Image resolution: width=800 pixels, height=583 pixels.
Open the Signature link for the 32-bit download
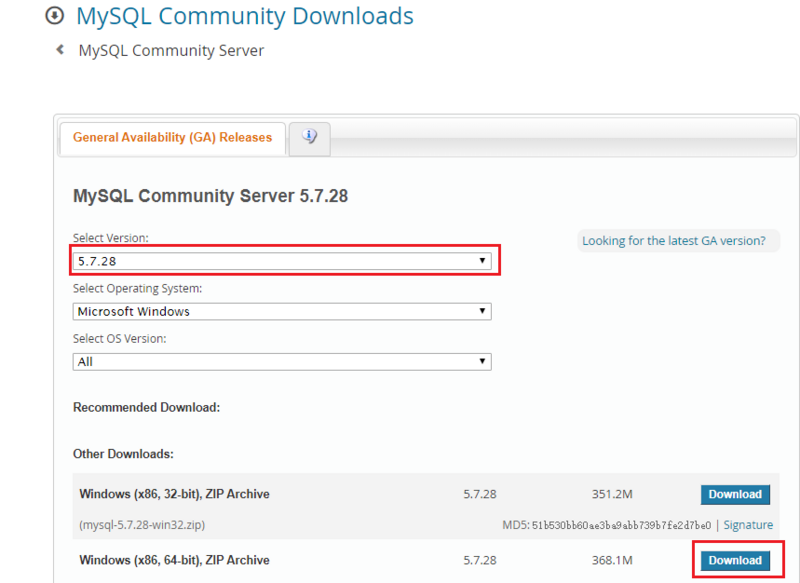[x=748, y=525]
